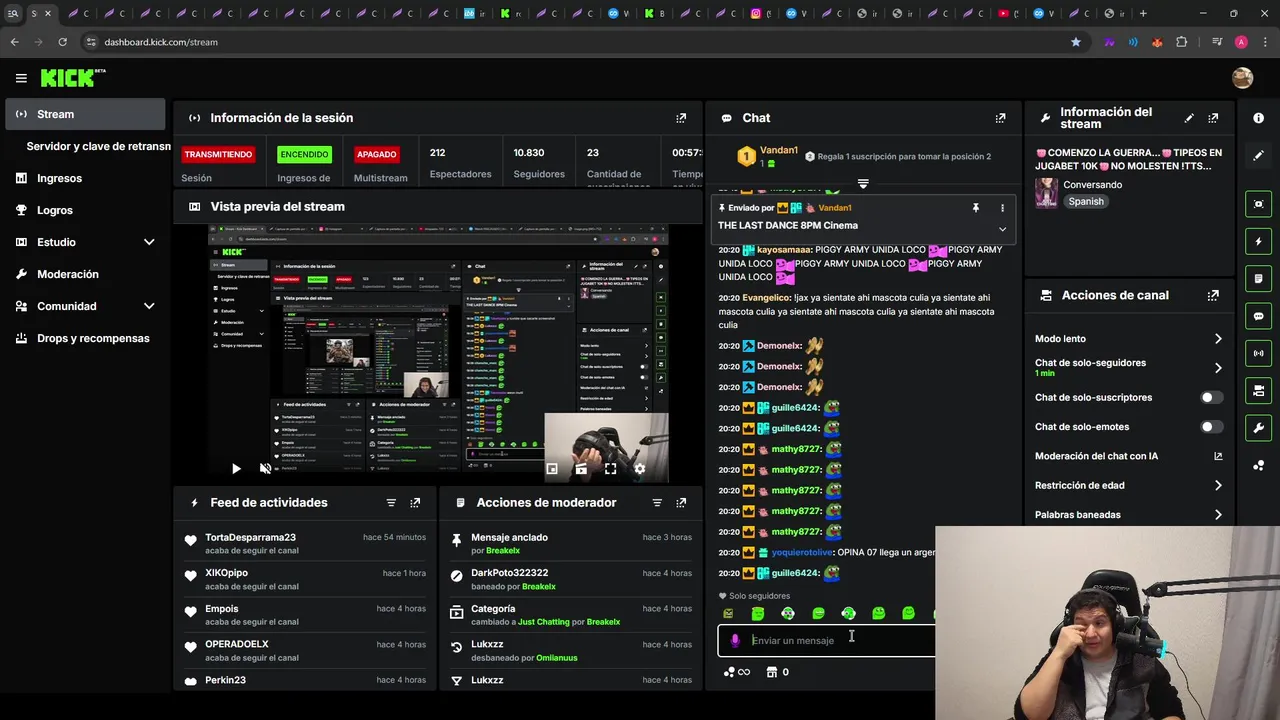Pop out the Información del stream panel
The image size is (1280, 720).
[x=1213, y=118]
